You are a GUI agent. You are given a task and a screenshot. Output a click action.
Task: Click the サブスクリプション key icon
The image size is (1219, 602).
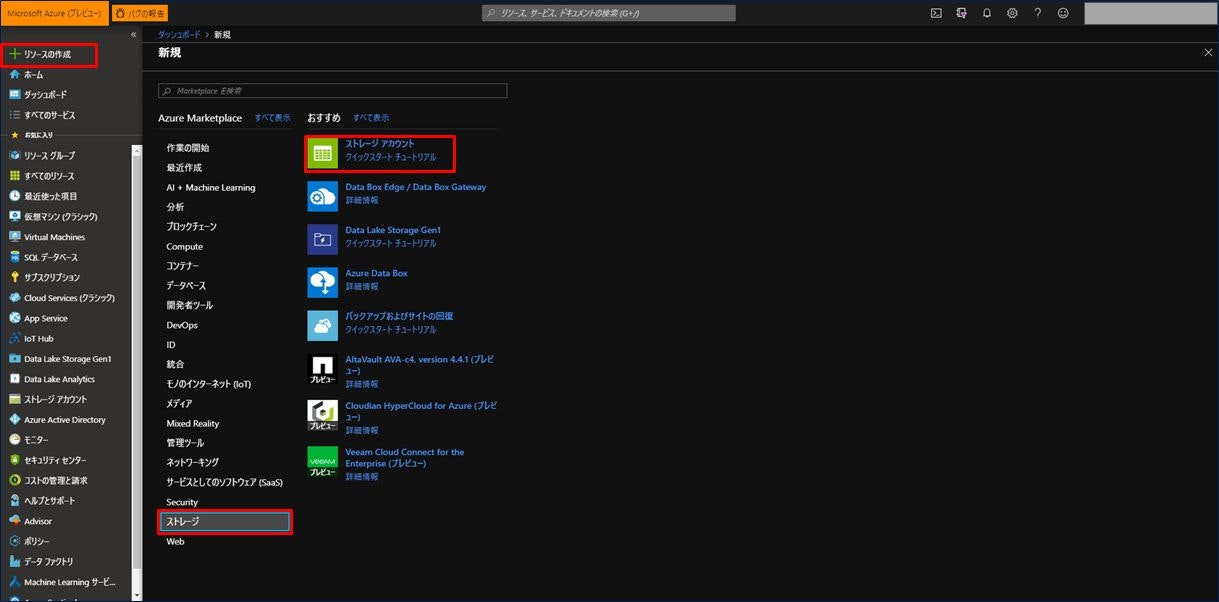[x=15, y=277]
